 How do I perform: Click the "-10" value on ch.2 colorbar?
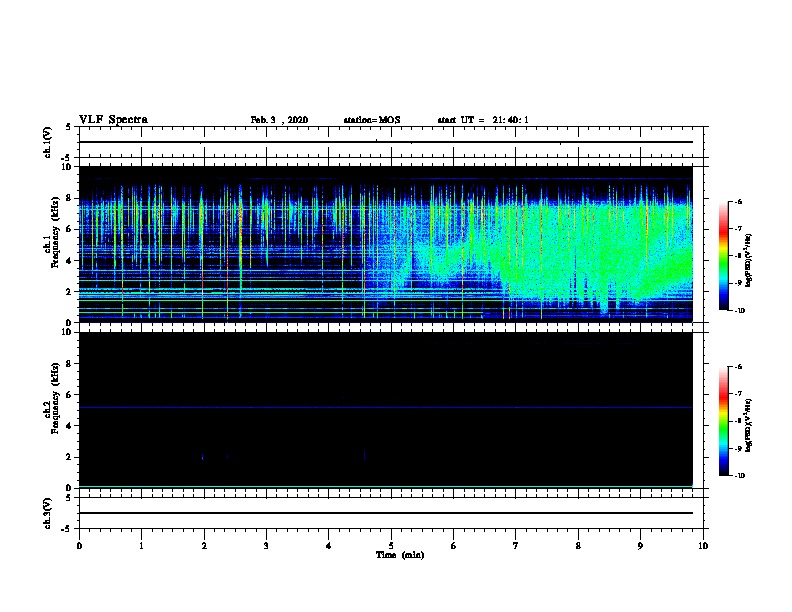tap(739, 476)
